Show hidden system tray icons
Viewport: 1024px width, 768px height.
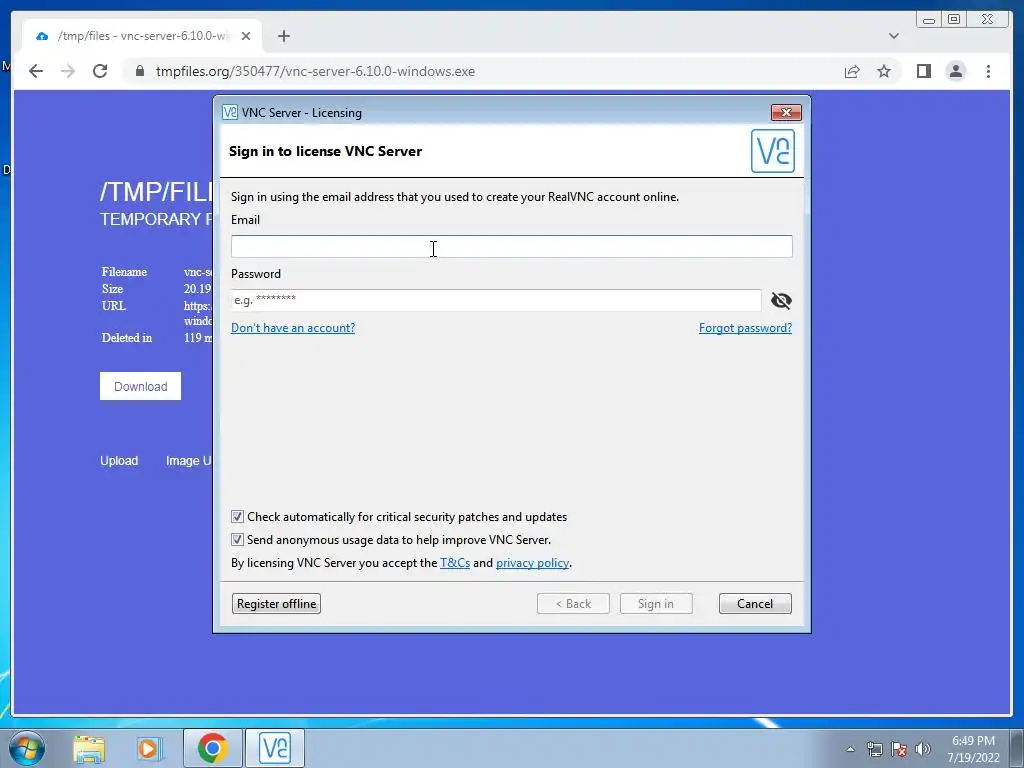pyautogui.click(x=850, y=749)
